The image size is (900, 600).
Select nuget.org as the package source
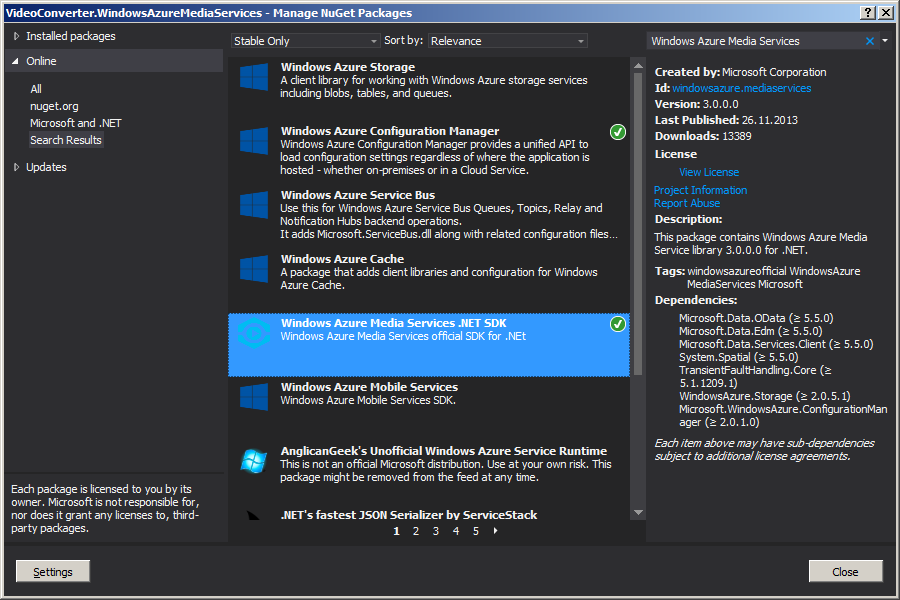[x=53, y=105]
